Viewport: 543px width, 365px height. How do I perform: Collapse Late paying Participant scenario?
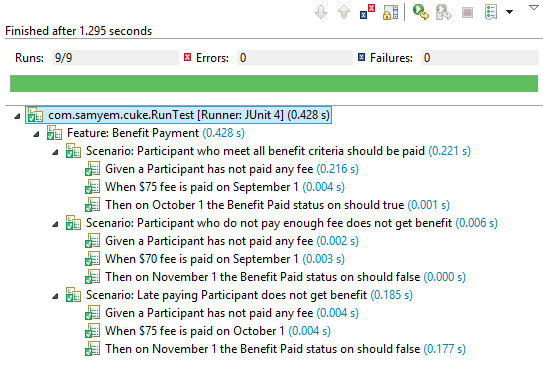coord(55,296)
